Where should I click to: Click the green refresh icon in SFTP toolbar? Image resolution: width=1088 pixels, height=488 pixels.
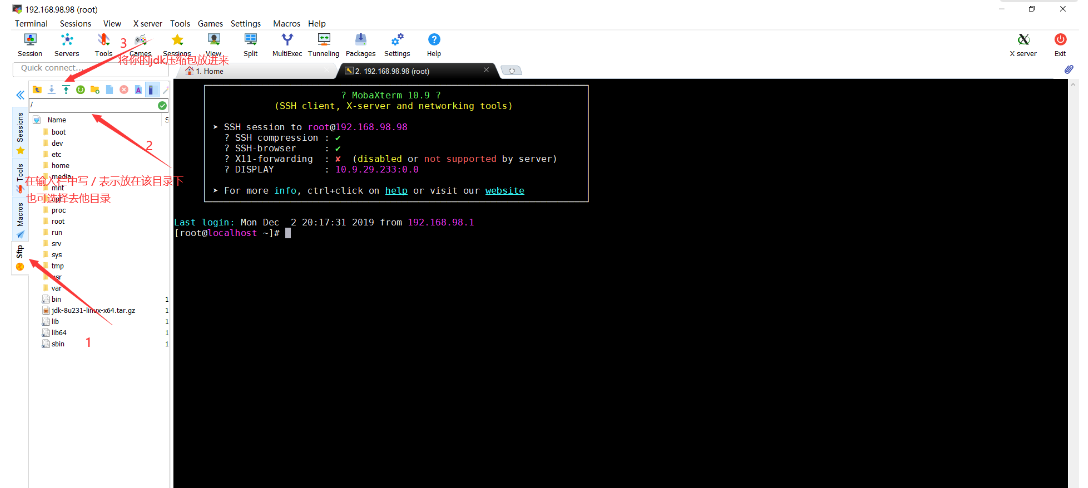pos(80,89)
